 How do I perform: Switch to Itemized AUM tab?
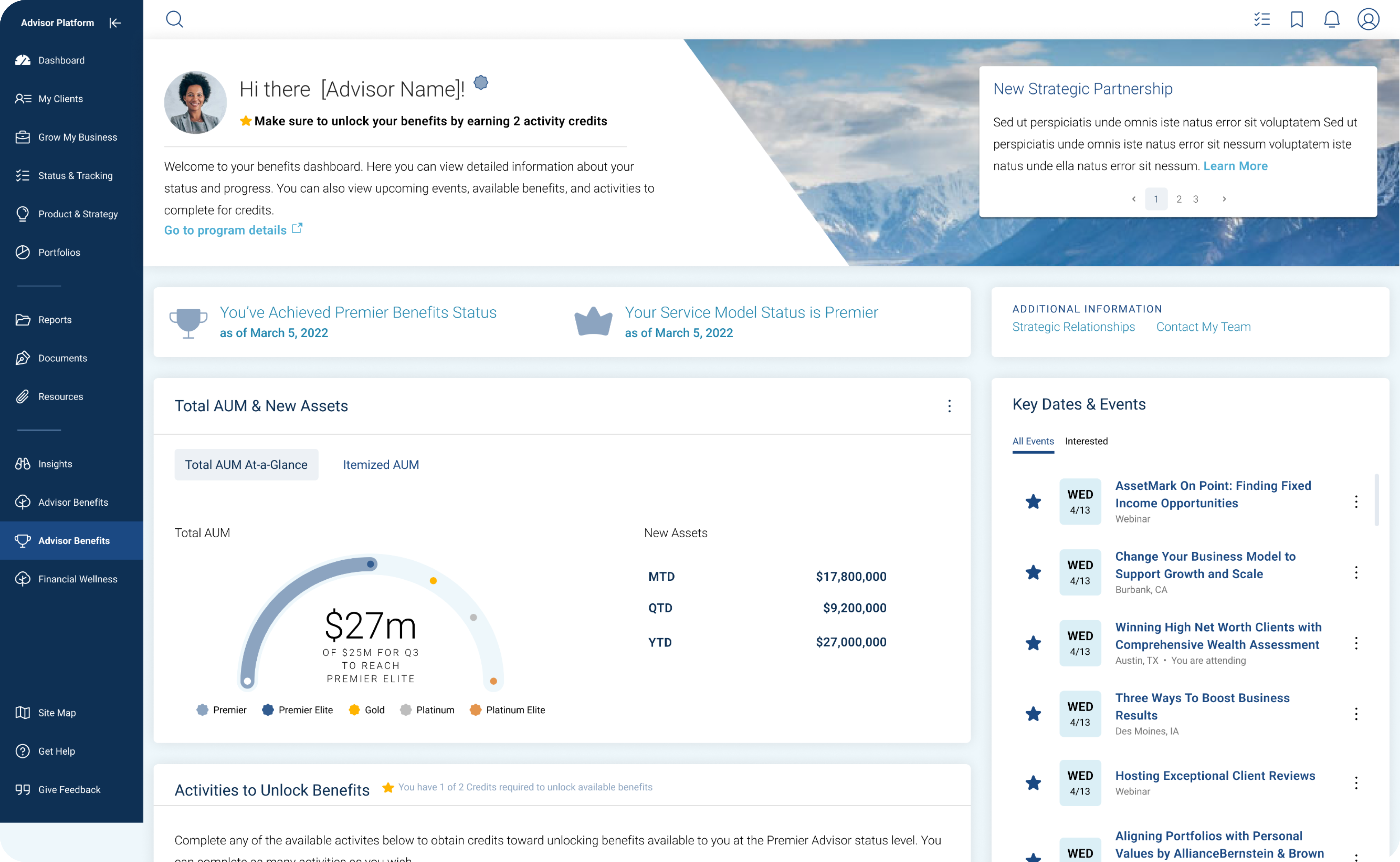pos(381,465)
